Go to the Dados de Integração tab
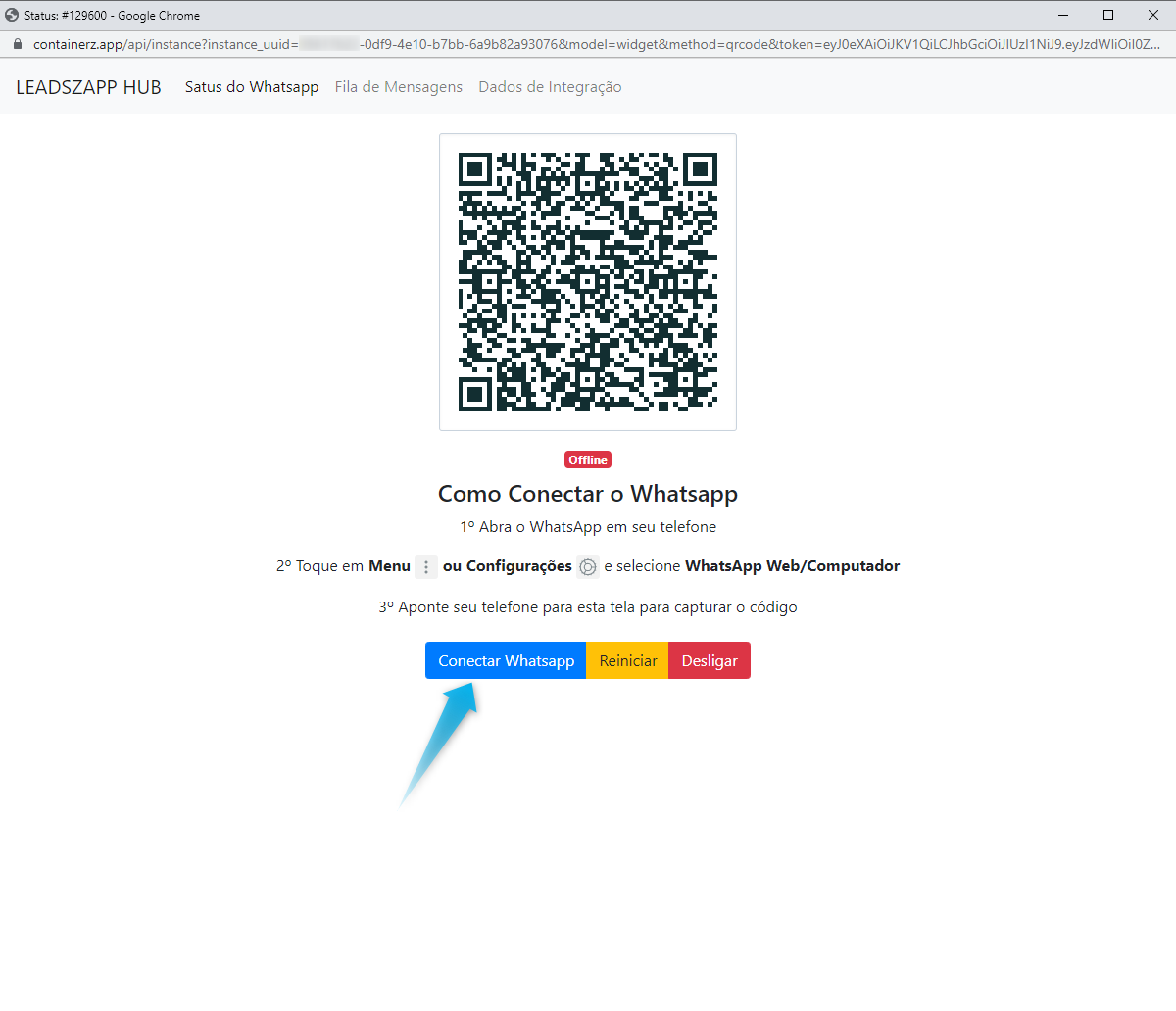 pos(550,87)
